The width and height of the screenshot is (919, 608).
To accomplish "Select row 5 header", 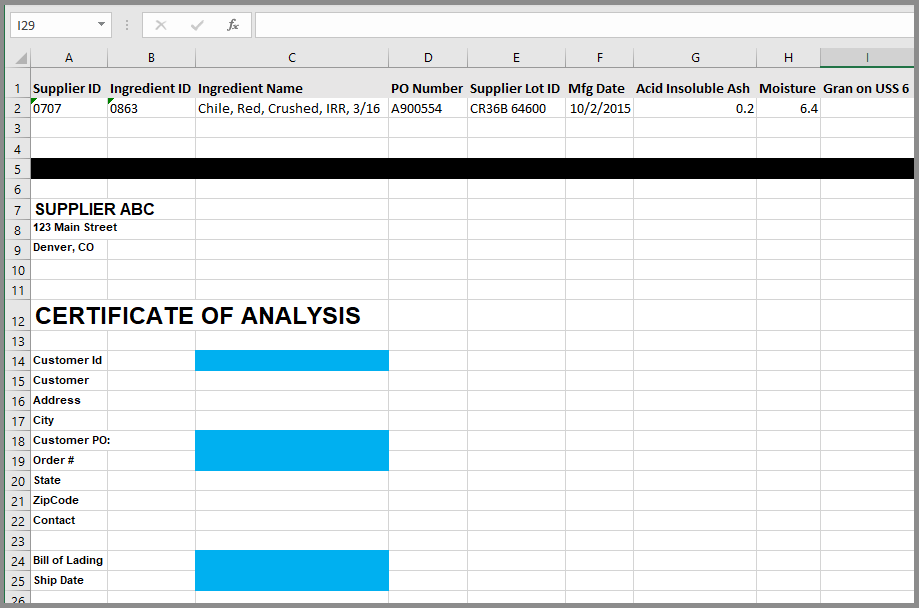I will [x=18, y=169].
